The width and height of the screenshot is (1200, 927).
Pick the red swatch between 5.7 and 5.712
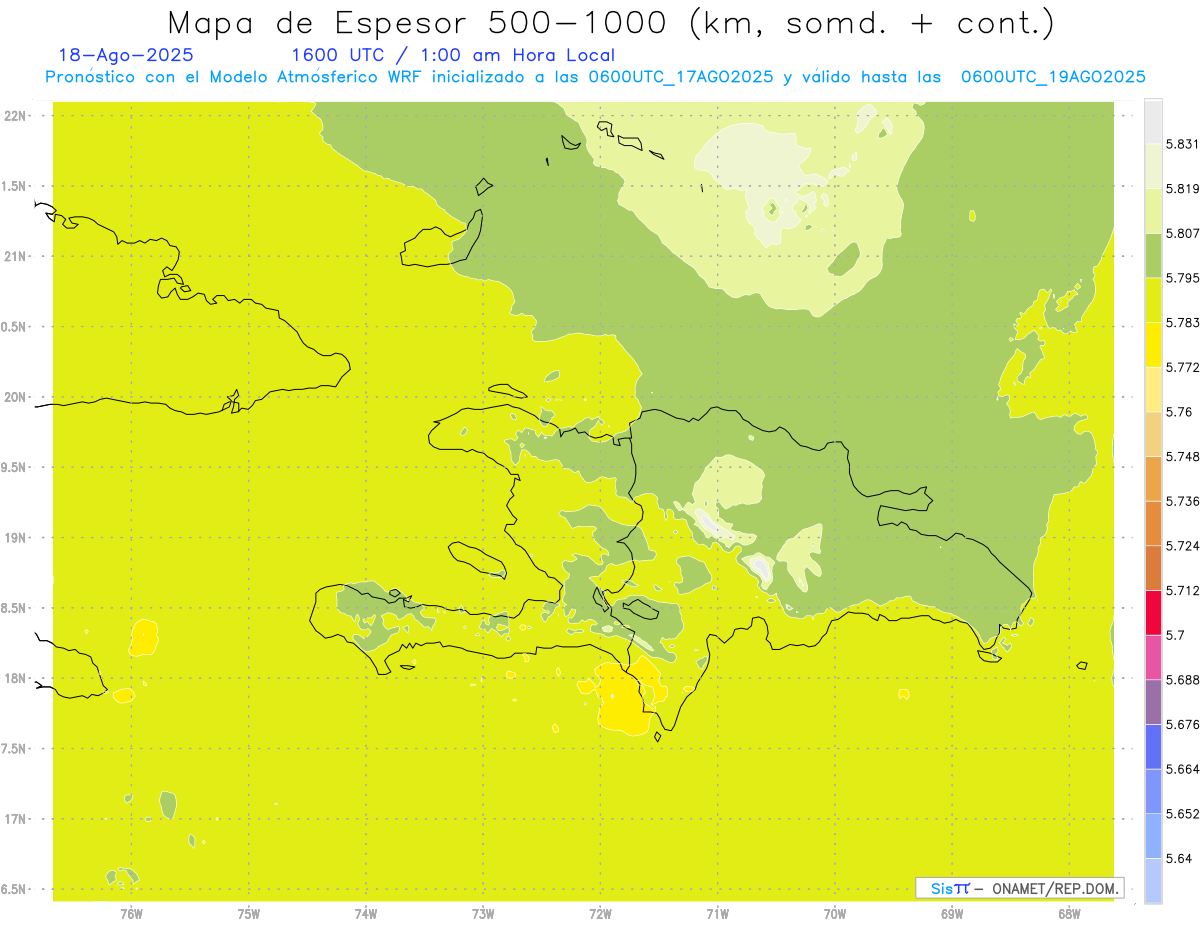pos(1153,613)
